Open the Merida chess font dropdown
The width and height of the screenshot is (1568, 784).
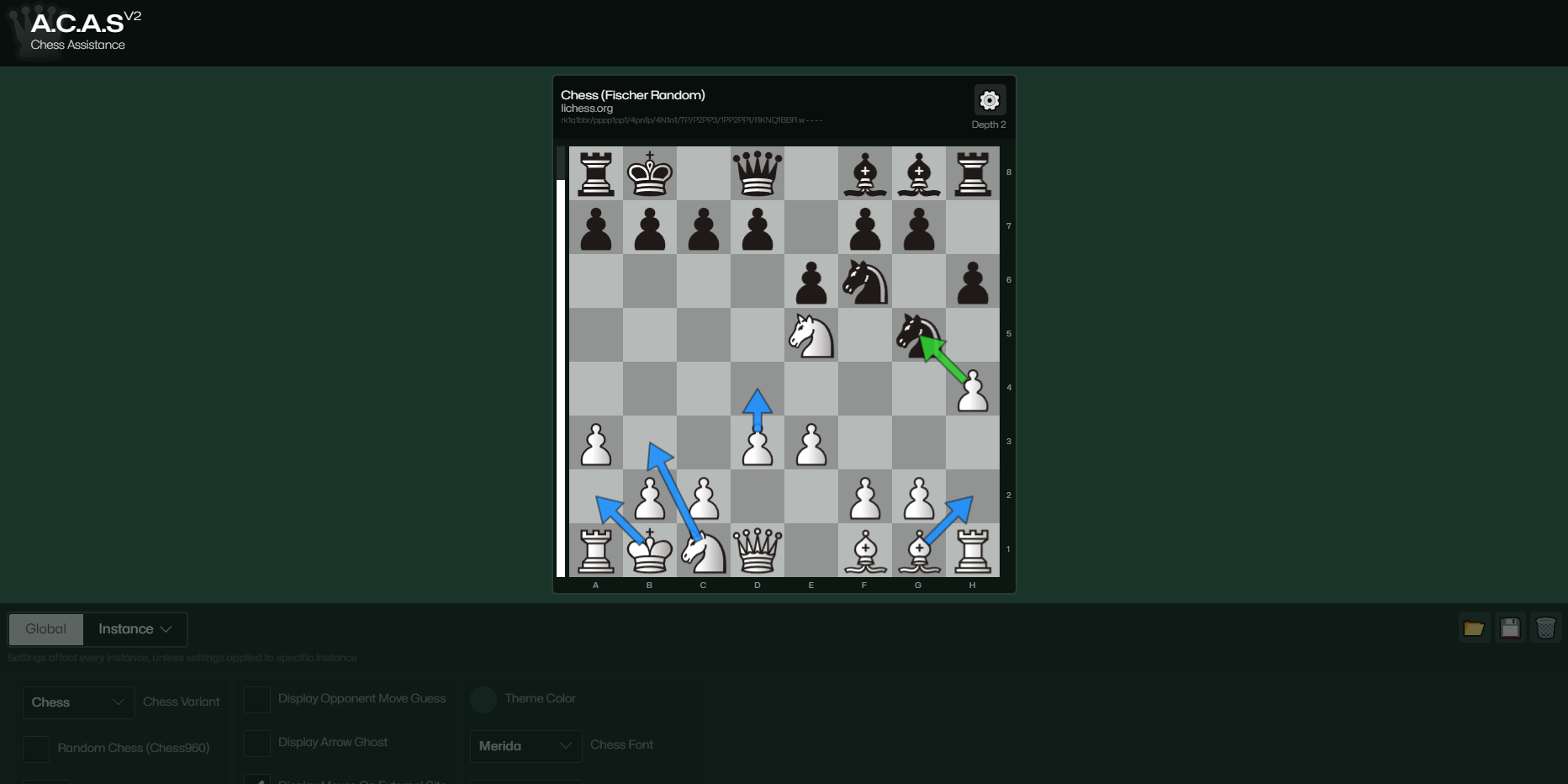pos(525,746)
